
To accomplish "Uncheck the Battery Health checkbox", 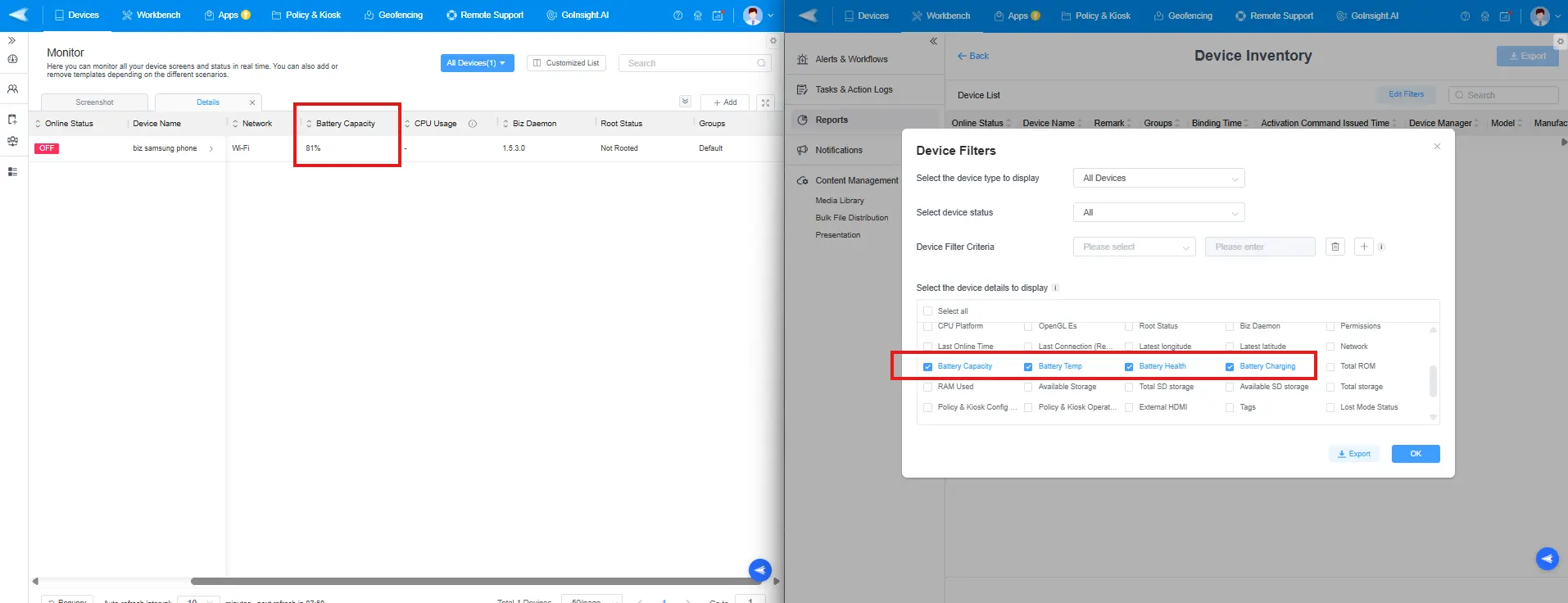I will coord(1129,367).
